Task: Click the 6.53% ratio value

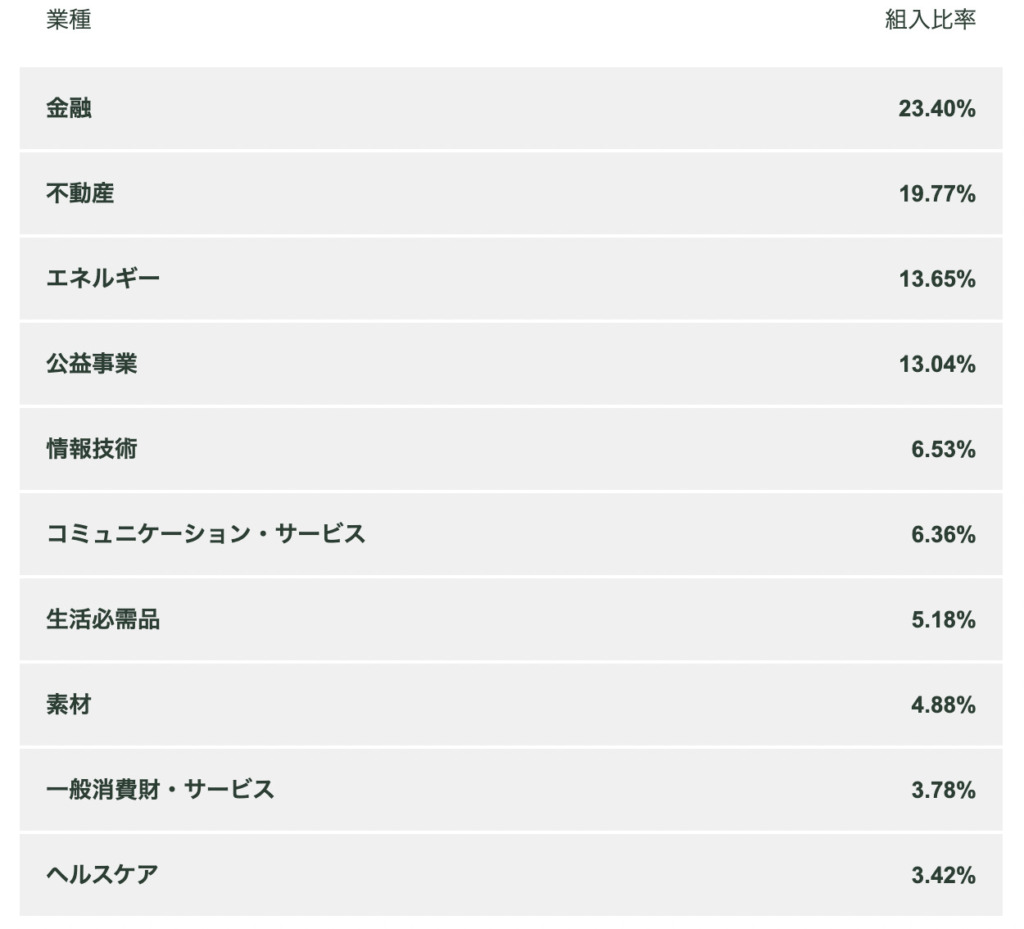Action: [x=942, y=450]
